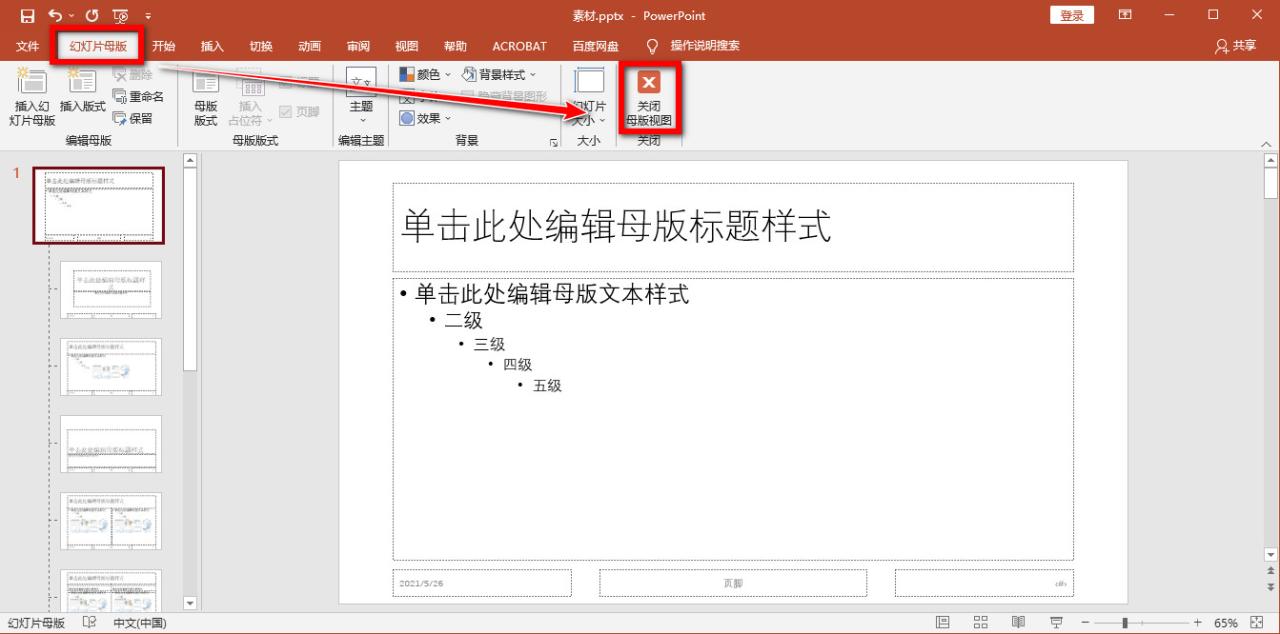Viewport: 1280px width, 634px height.
Task: Start slideshow from status bar icon
Action: coord(1056,622)
